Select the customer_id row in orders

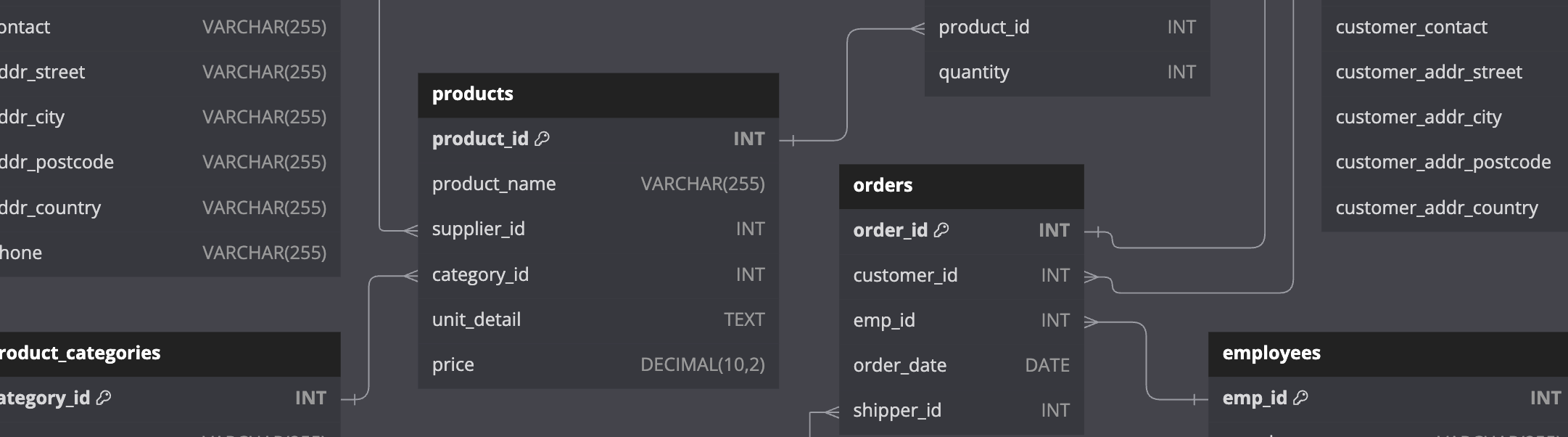click(x=962, y=275)
